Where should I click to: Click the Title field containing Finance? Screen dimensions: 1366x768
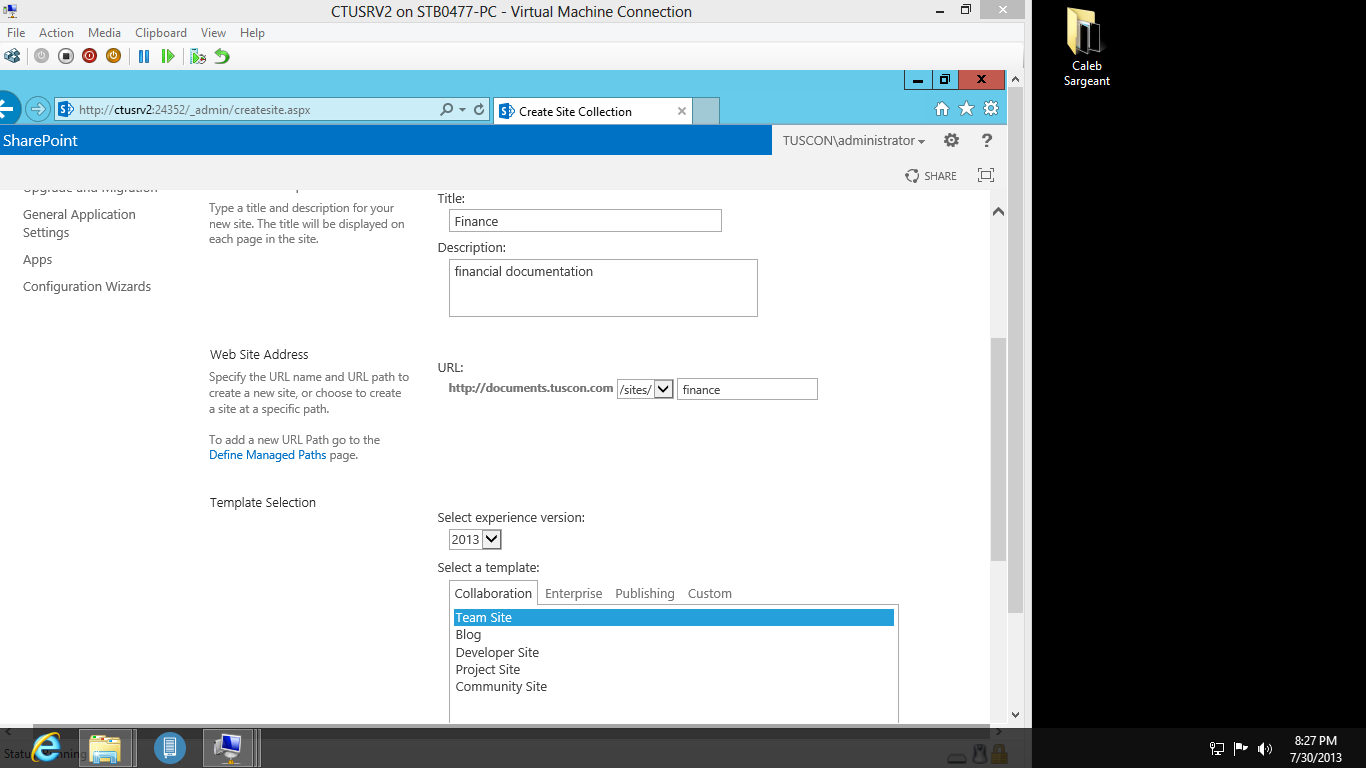(585, 221)
